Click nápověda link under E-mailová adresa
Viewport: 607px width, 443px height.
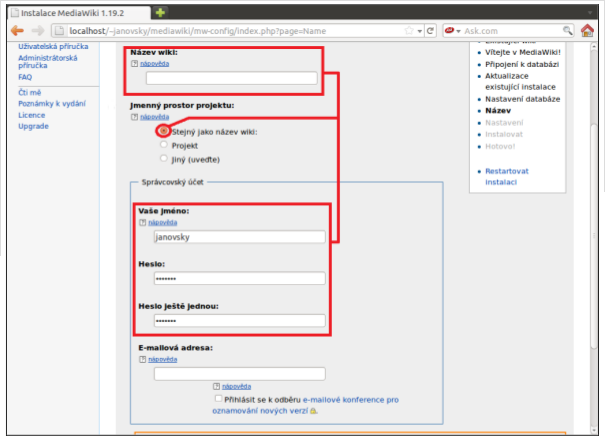pos(163,359)
